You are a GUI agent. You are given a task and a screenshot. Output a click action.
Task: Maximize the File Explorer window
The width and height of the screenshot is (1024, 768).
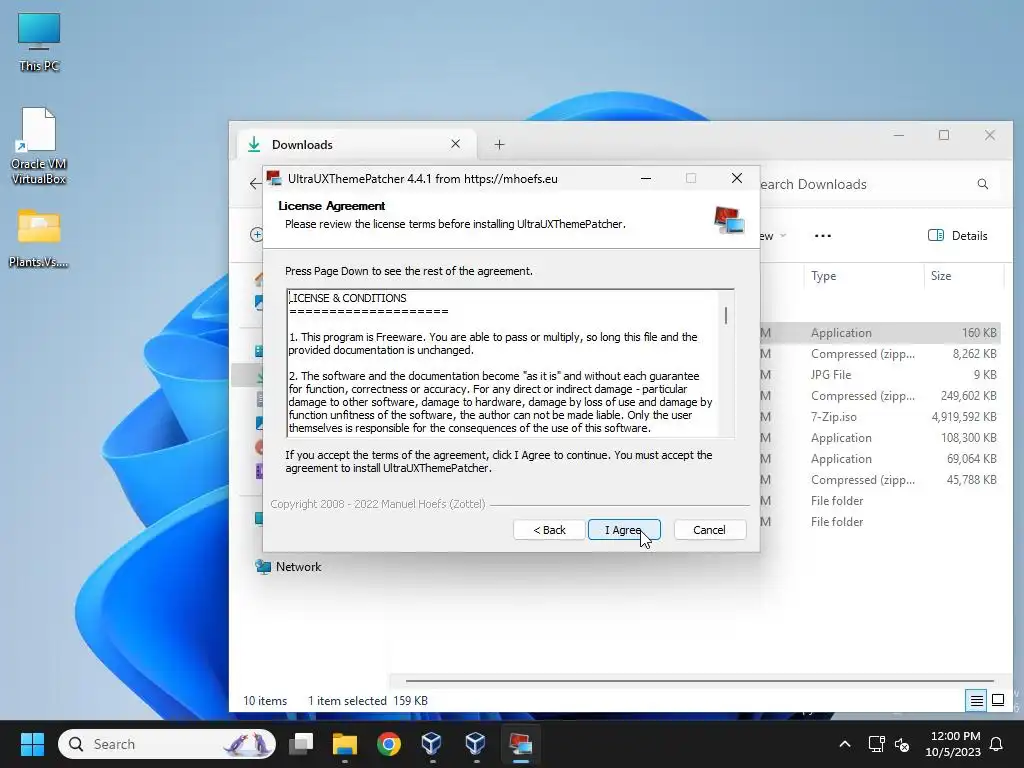click(944, 135)
